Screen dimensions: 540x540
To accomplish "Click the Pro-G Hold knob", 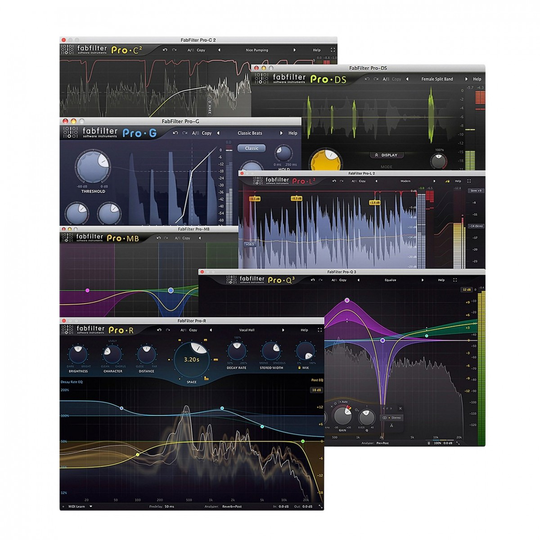I will pos(283,154).
